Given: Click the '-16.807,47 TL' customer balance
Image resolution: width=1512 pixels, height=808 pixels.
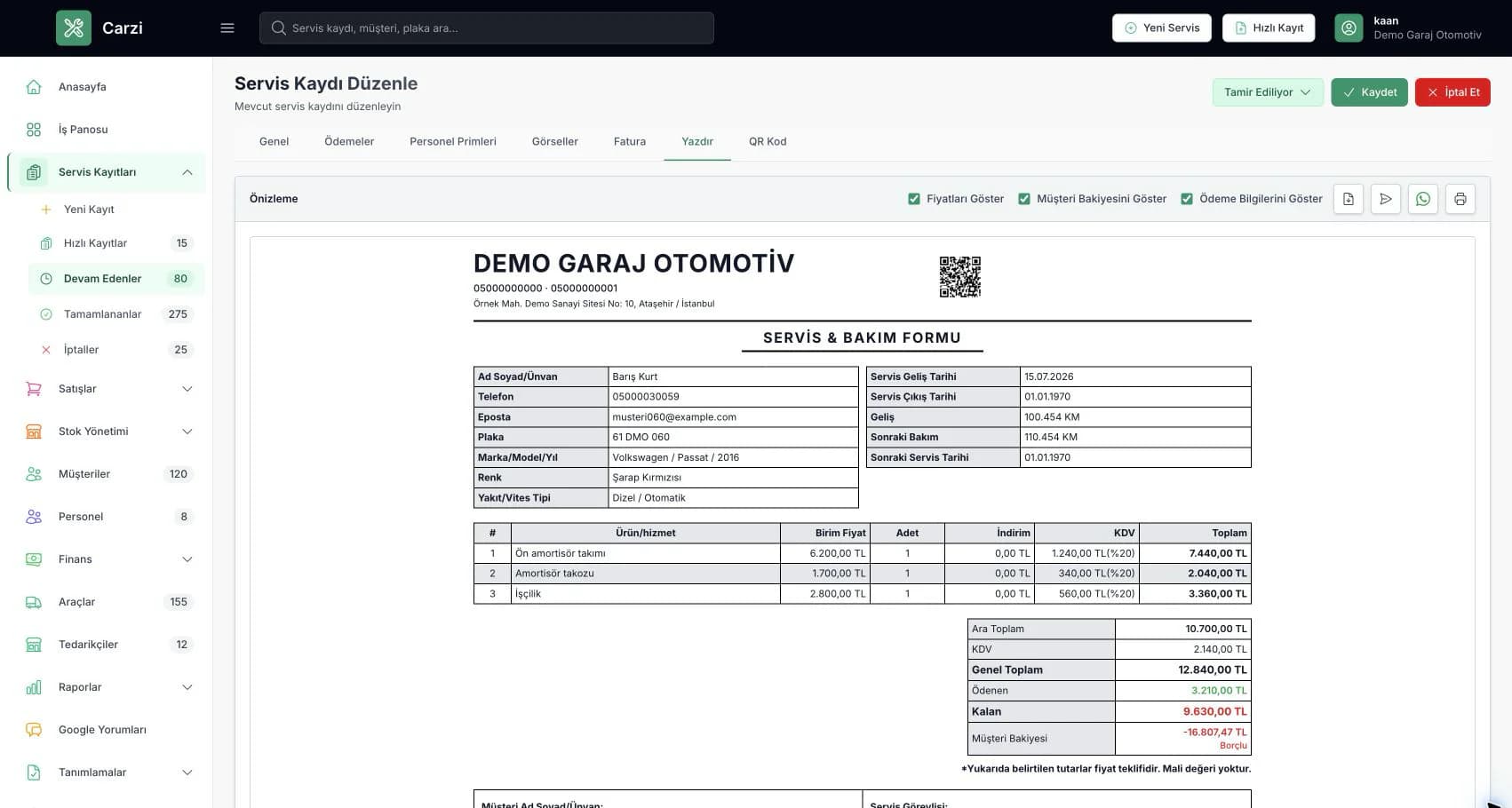Looking at the screenshot, I should click(x=1214, y=733).
